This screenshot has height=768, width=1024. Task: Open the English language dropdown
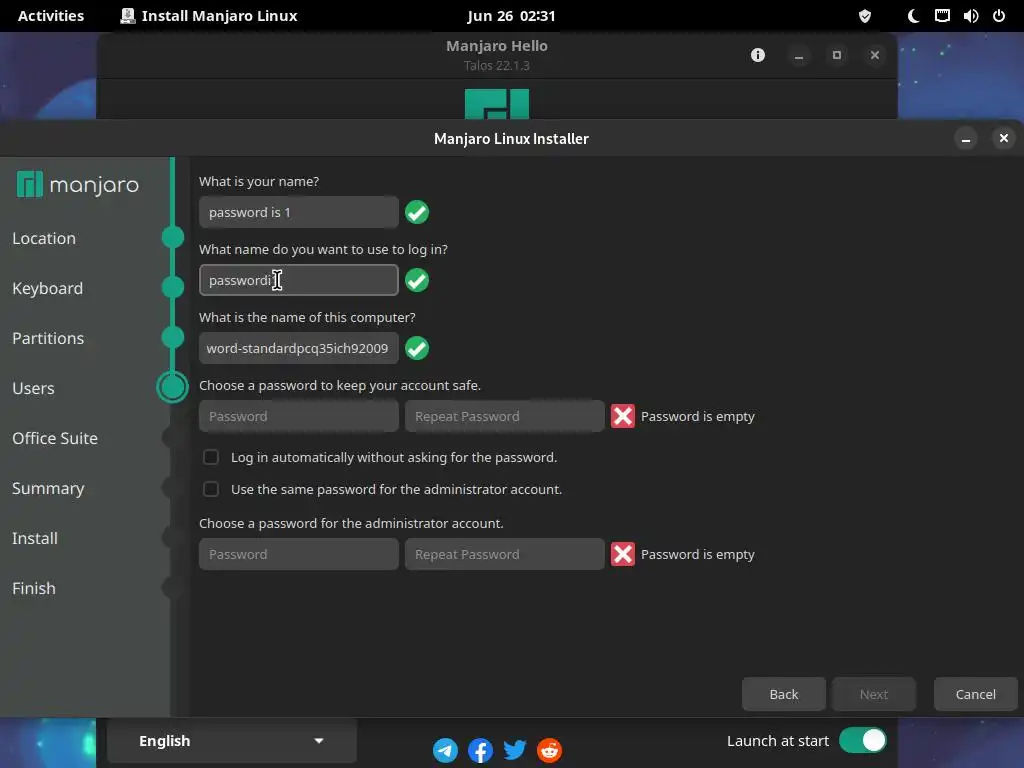pos(232,741)
